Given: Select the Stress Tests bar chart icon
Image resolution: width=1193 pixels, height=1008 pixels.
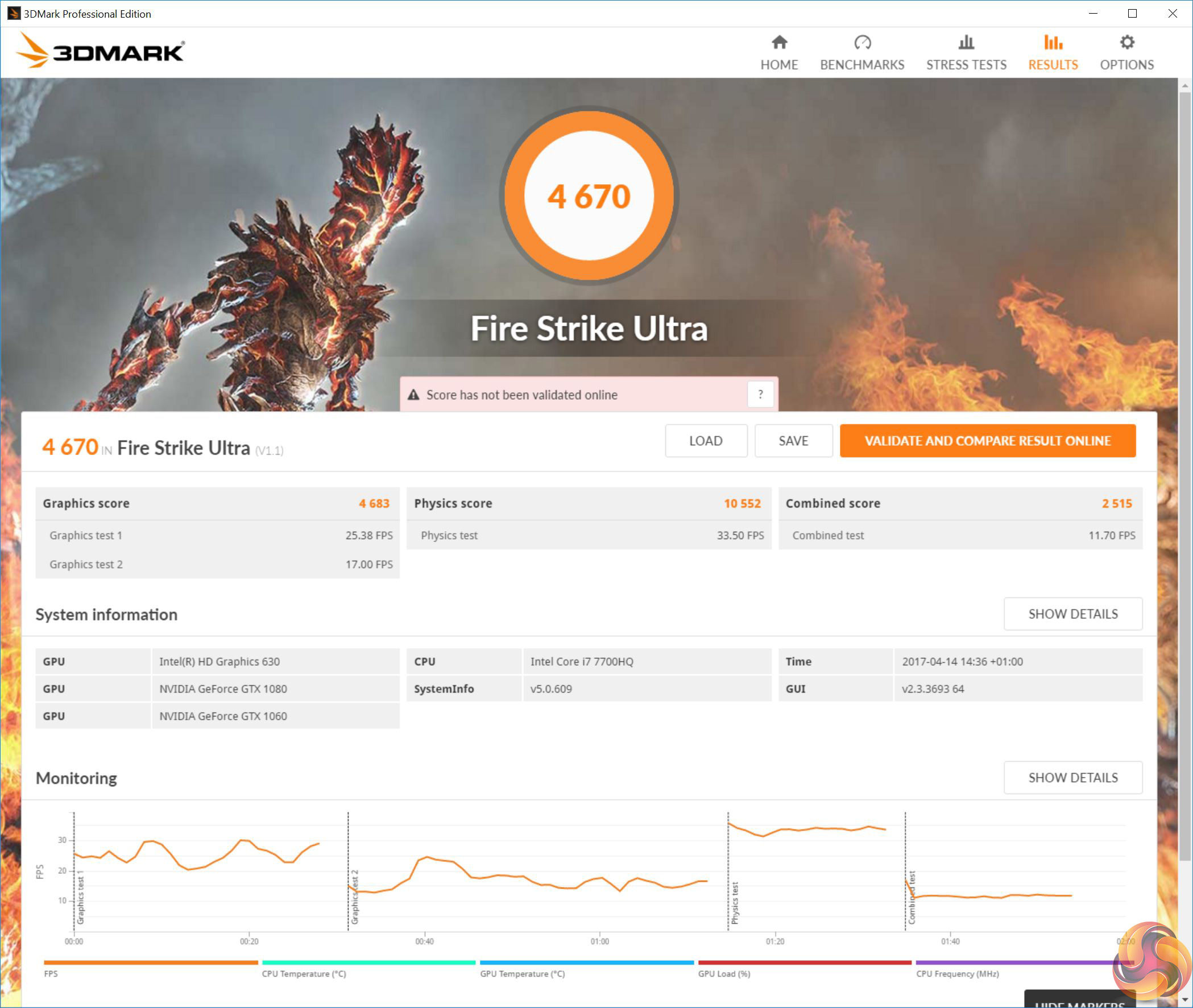Looking at the screenshot, I should pos(966,42).
